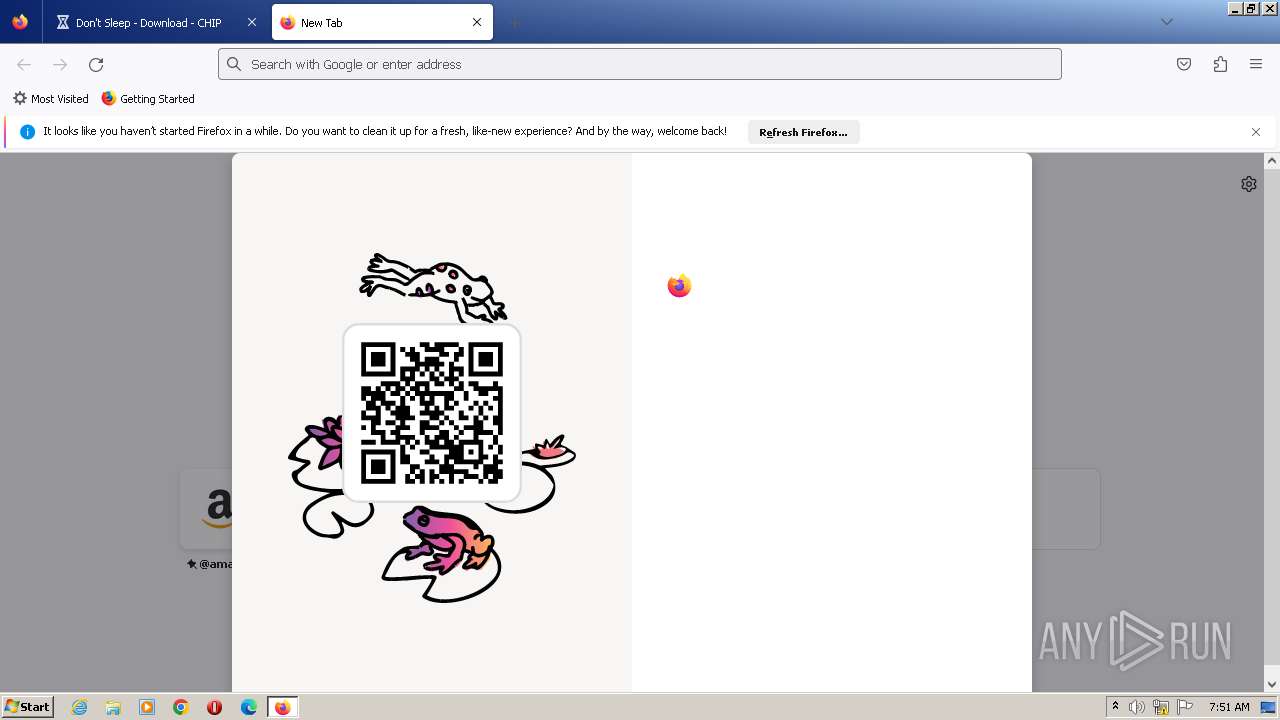Open the new tab personalize gear
Image resolution: width=1280 pixels, height=720 pixels.
tap(1249, 184)
